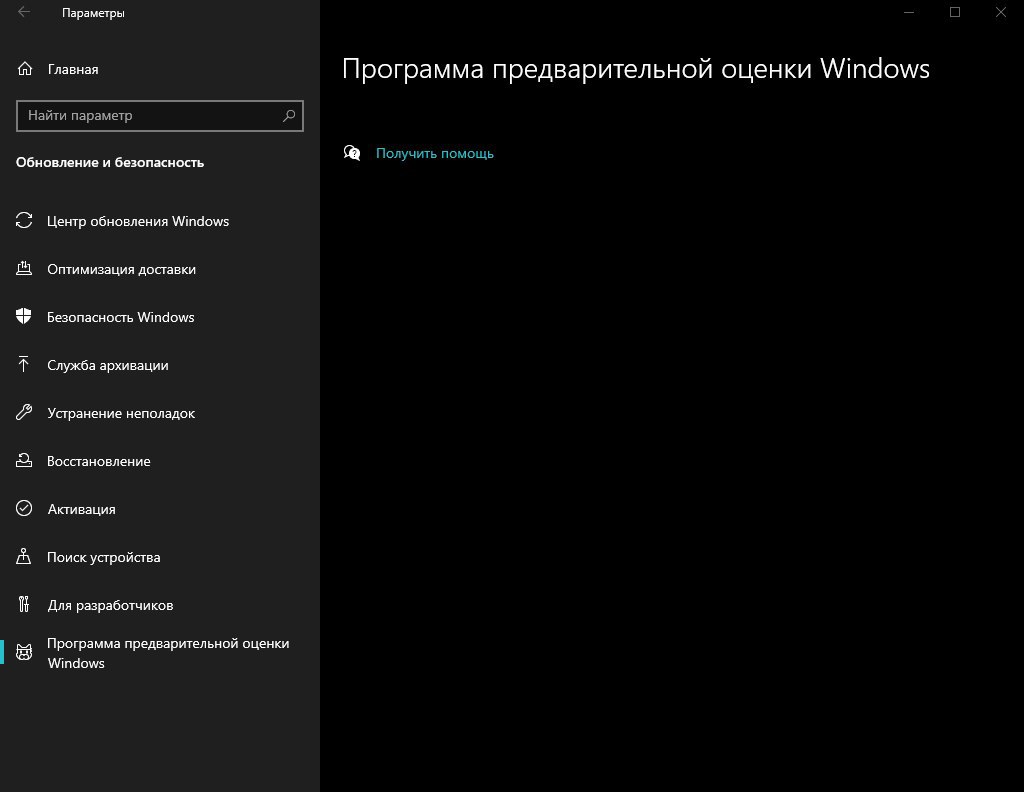This screenshot has height=792, width=1024.
Task: Open Служба архивации
Action: click(x=108, y=366)
